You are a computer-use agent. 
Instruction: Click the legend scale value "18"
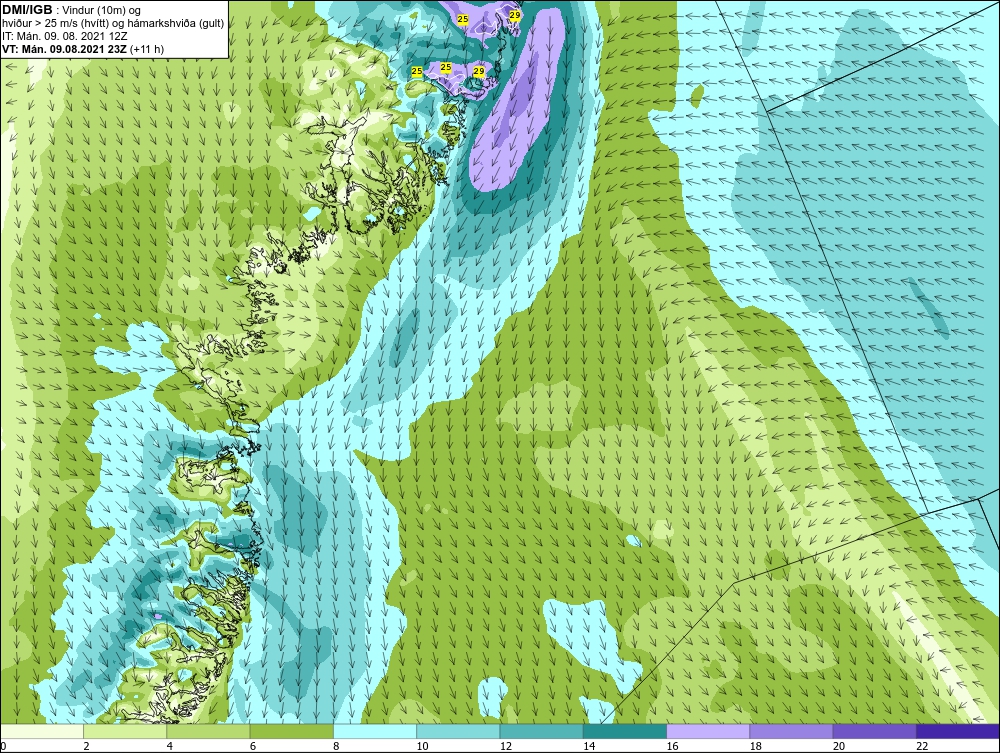tap(755, 746)
